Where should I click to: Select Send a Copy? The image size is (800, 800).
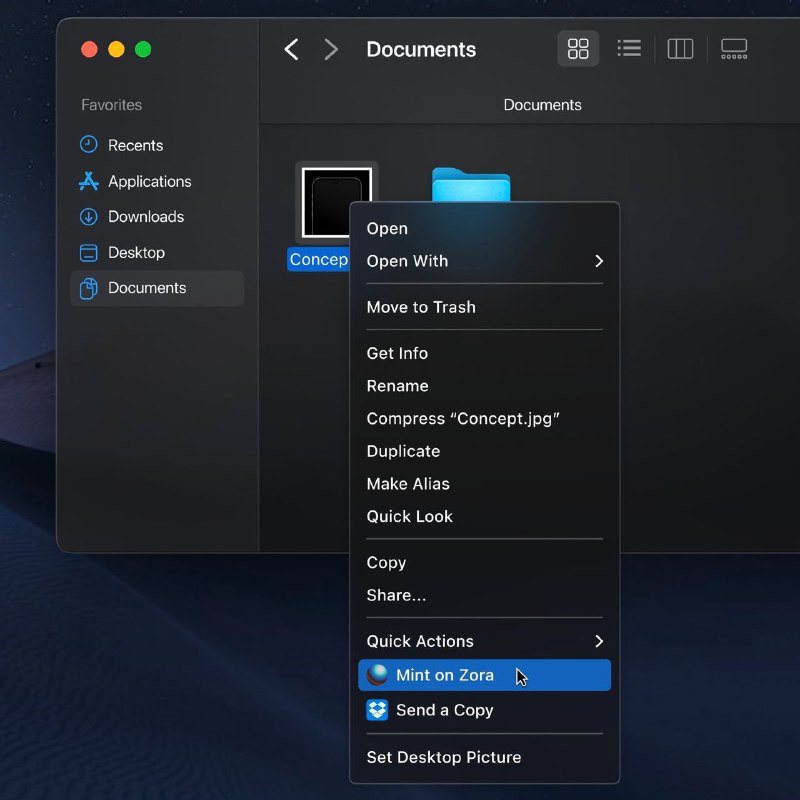tap(484, 710)
